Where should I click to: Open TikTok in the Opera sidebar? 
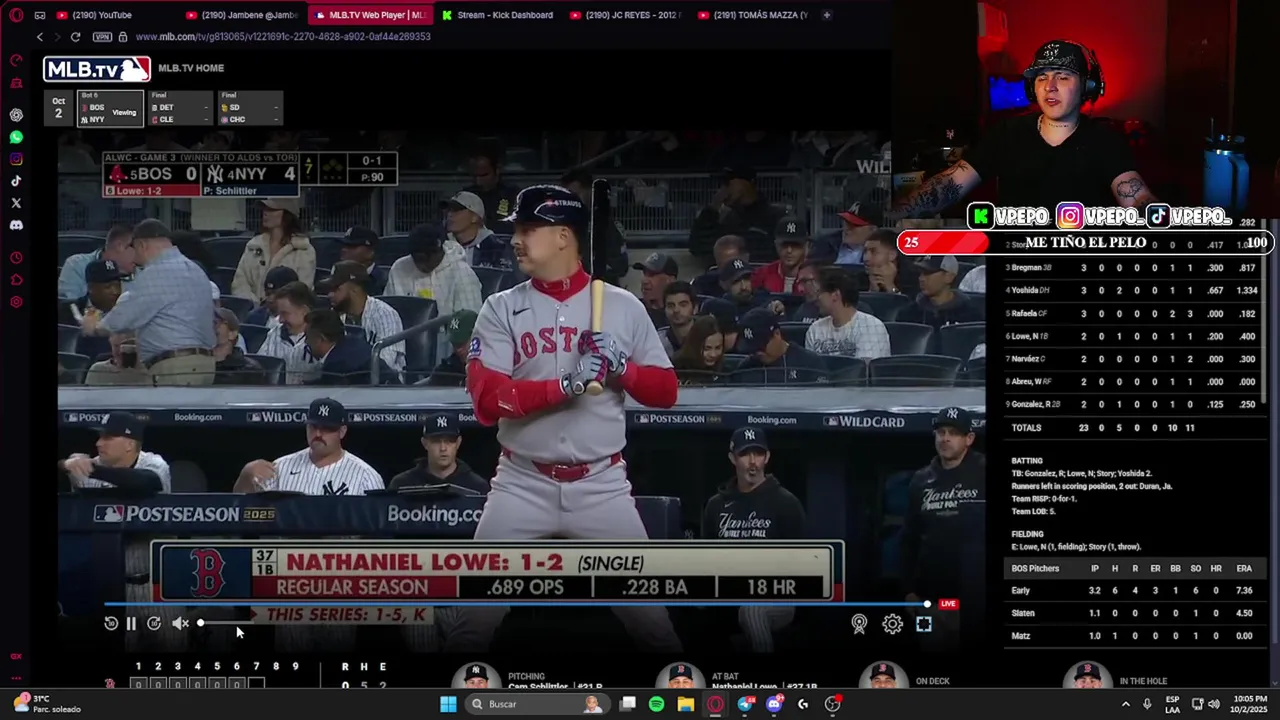pyautogui.click(x=16, y=181)
